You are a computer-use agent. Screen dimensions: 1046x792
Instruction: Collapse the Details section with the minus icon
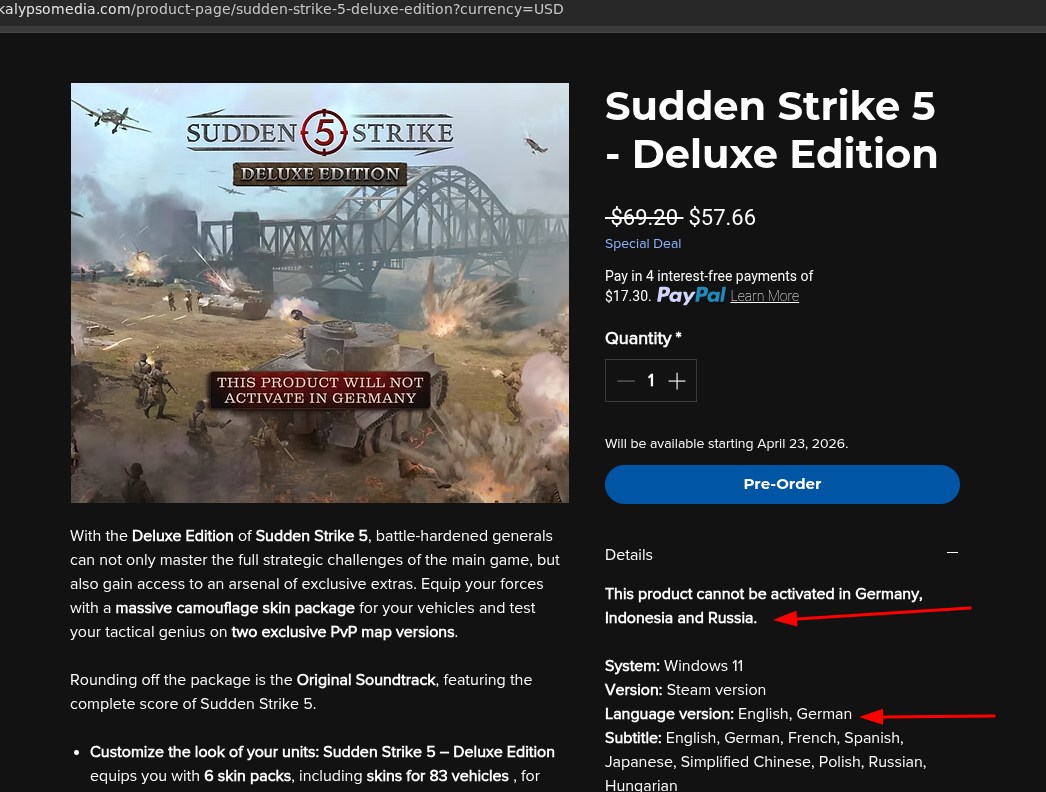[x=952, y=552]
